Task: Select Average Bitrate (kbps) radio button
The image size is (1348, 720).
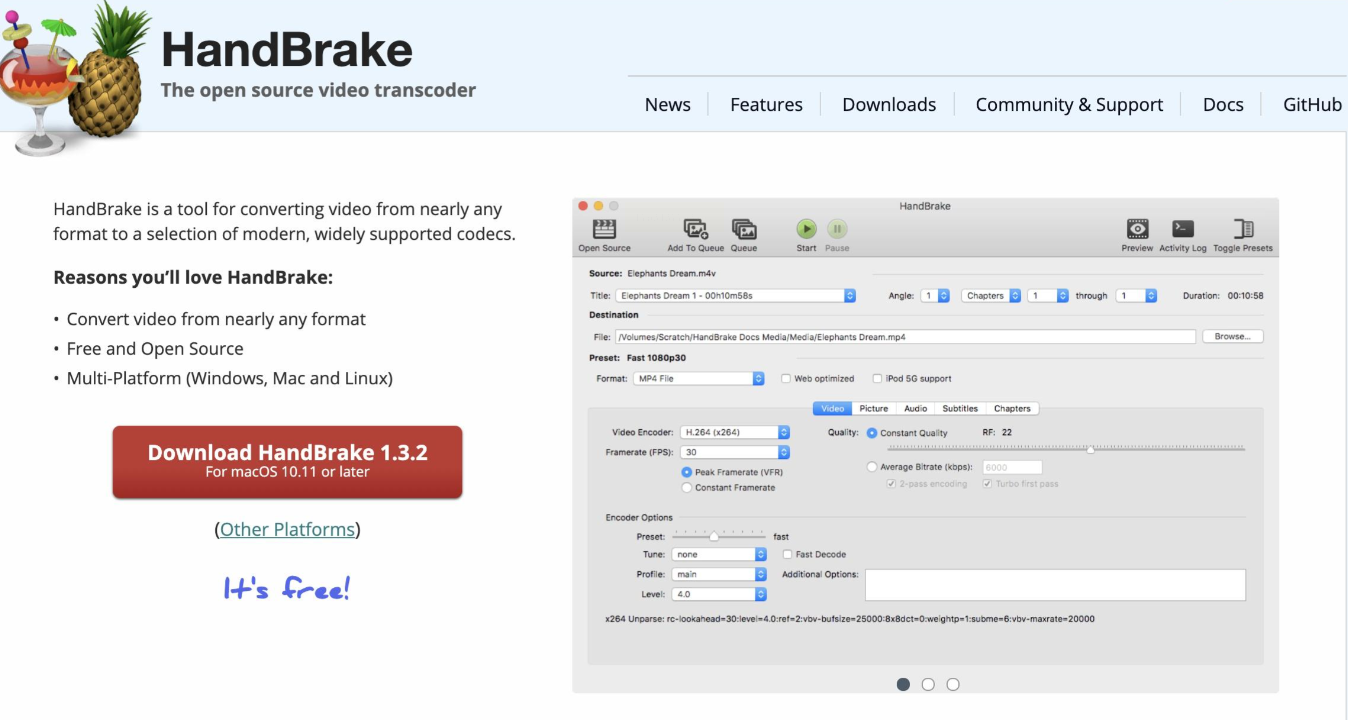Action: point(872,467)
